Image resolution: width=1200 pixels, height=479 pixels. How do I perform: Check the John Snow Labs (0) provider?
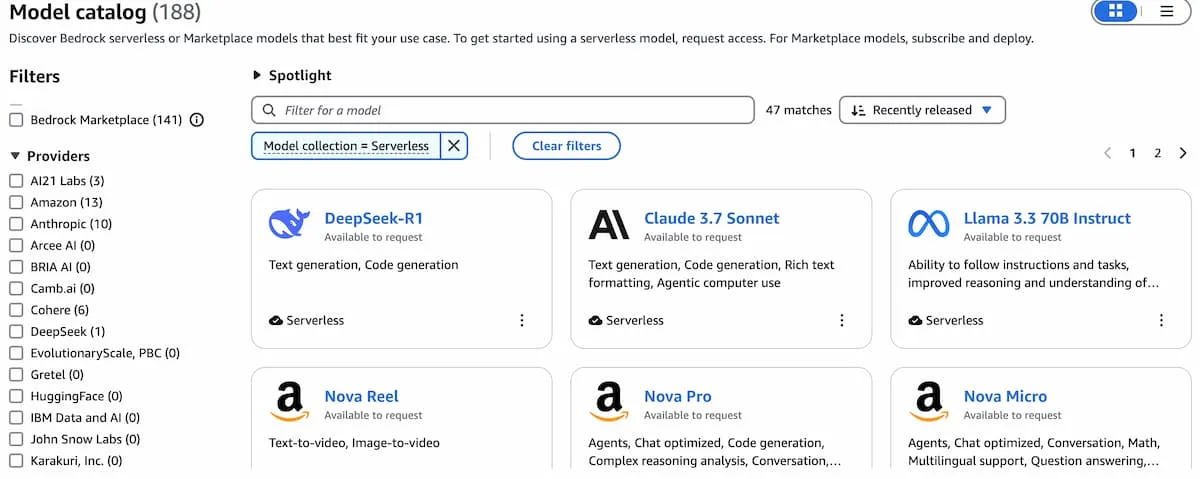tap(16, 439)
